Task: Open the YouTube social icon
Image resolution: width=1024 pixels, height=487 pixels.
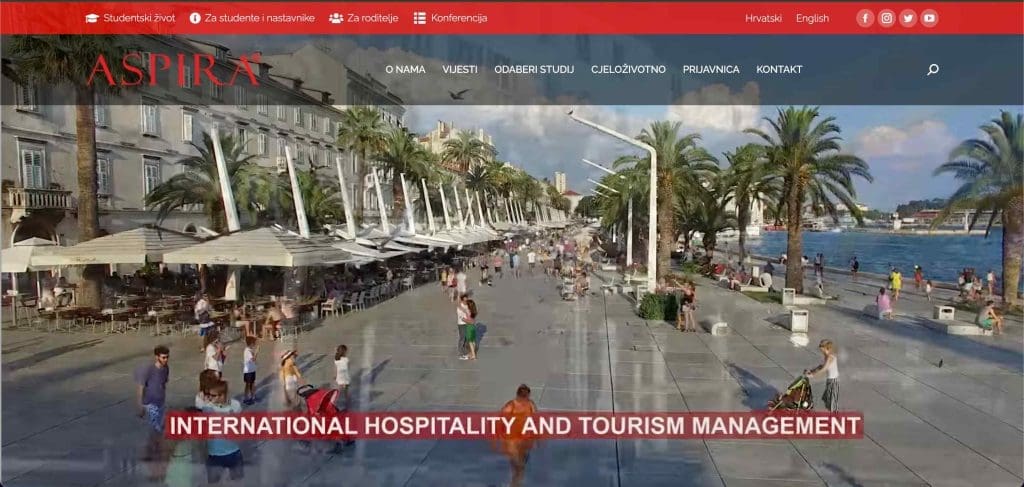Action: tap(929, 18)
